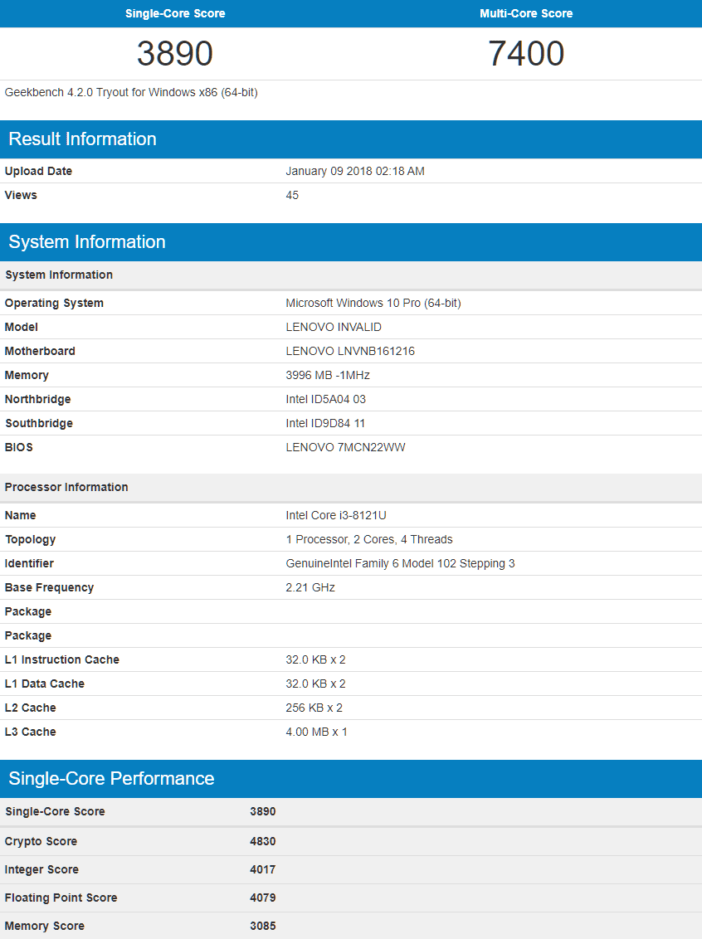Select the Geekbench 4.2.0 Tryout version text
This screenshot has height=939, width=702.
tap(131, 92)
